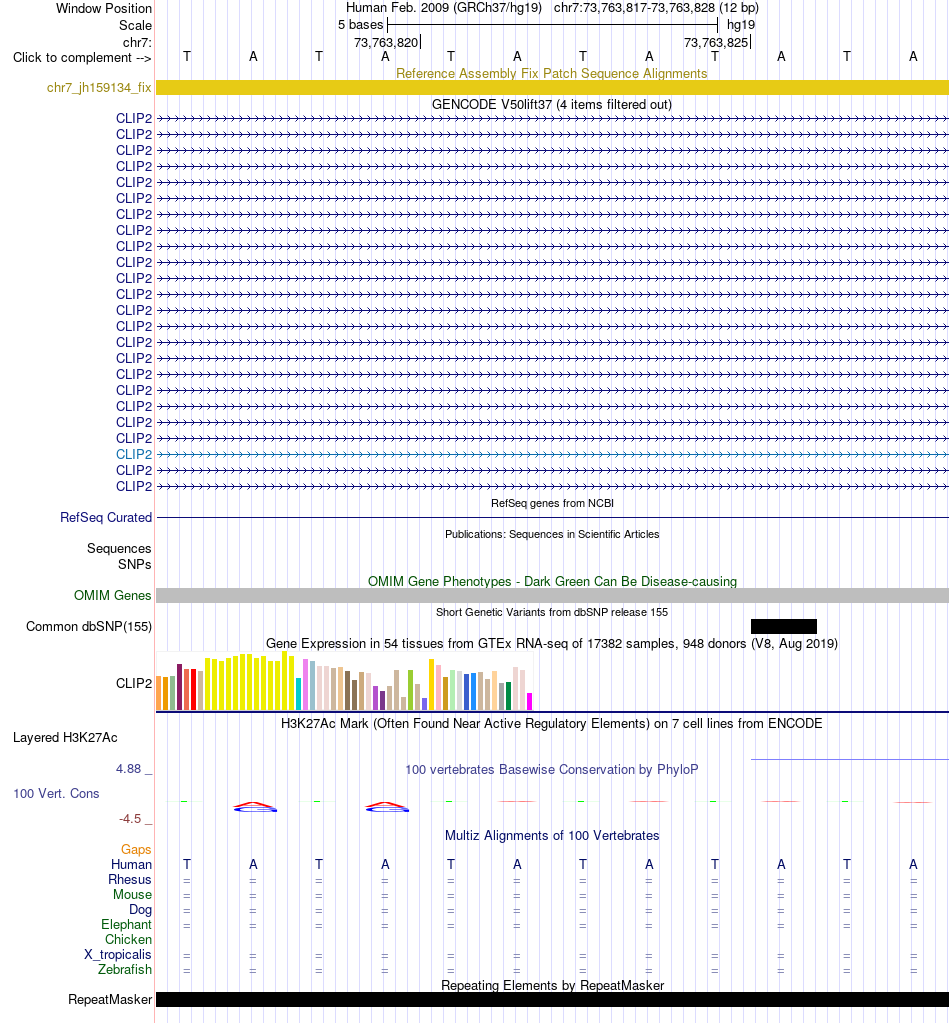Screen dimensions: 950x1023
Task: Open the GTEx "Gene Expression in 54 tissues" title
Action: 552,643
